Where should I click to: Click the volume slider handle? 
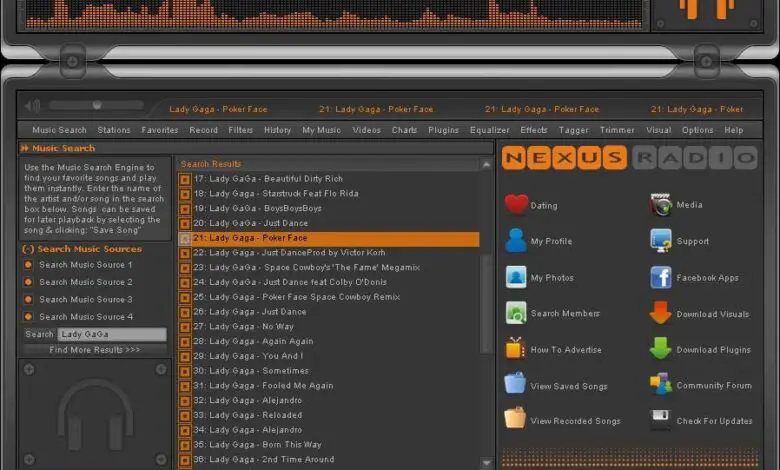(97, 105)
